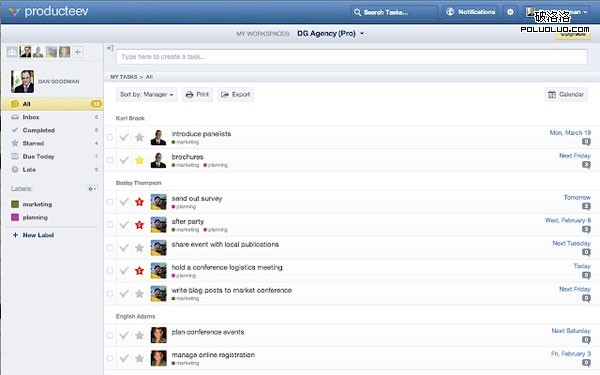Click the Export button
Screen dimensions: 600x375
coord(236,95)
